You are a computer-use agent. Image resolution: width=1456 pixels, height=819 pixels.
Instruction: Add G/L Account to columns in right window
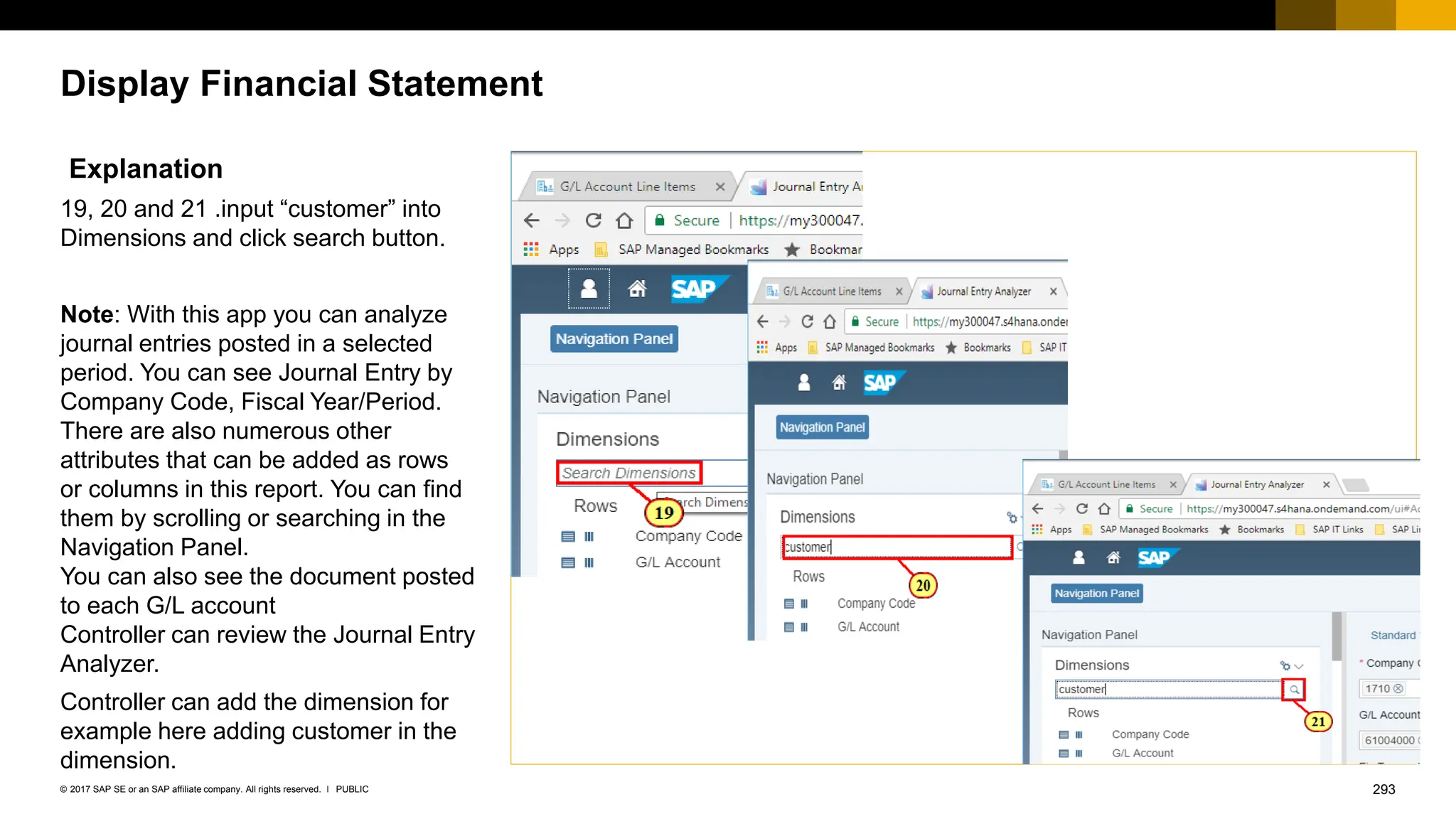click(1079, 753)
